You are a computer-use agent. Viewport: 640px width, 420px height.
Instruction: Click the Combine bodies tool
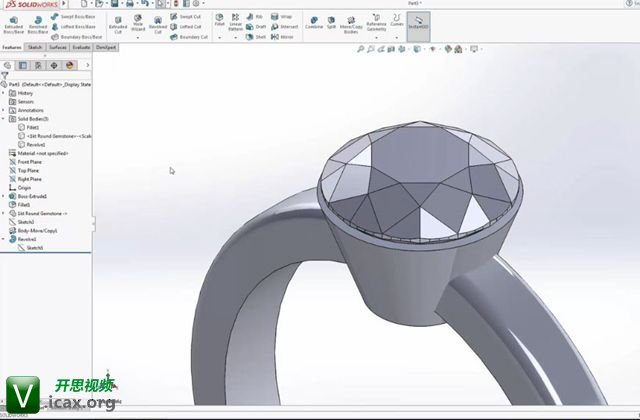click(314, 24)
